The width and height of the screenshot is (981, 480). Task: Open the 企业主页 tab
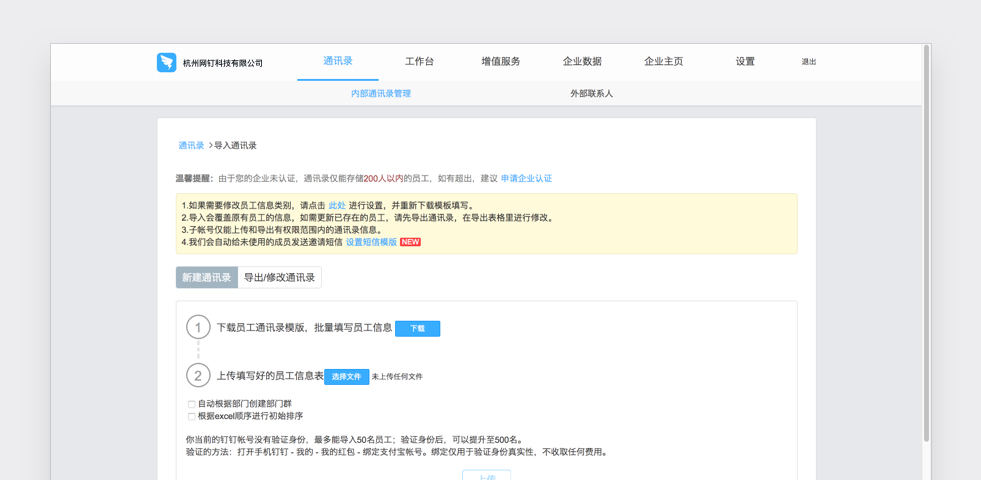coord(664,61)
